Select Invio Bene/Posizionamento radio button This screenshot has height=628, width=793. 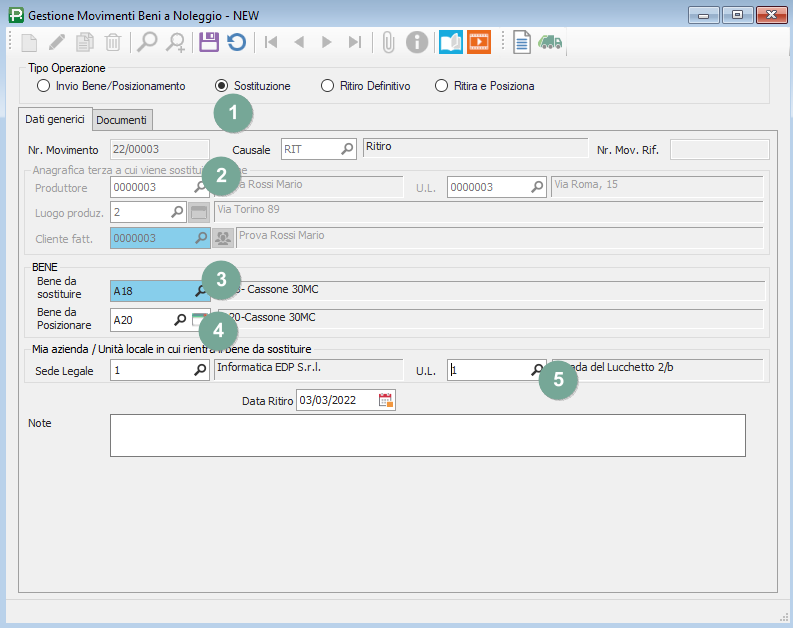click(x=43, y=86)
